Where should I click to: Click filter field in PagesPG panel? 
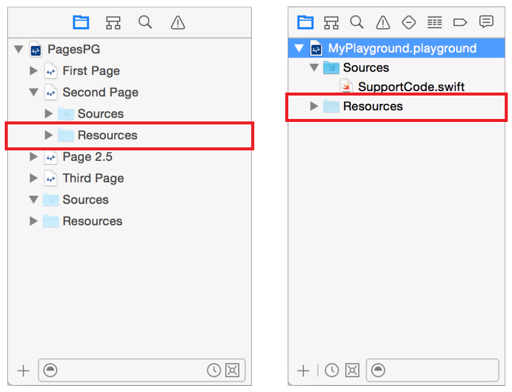coord(142,370)
